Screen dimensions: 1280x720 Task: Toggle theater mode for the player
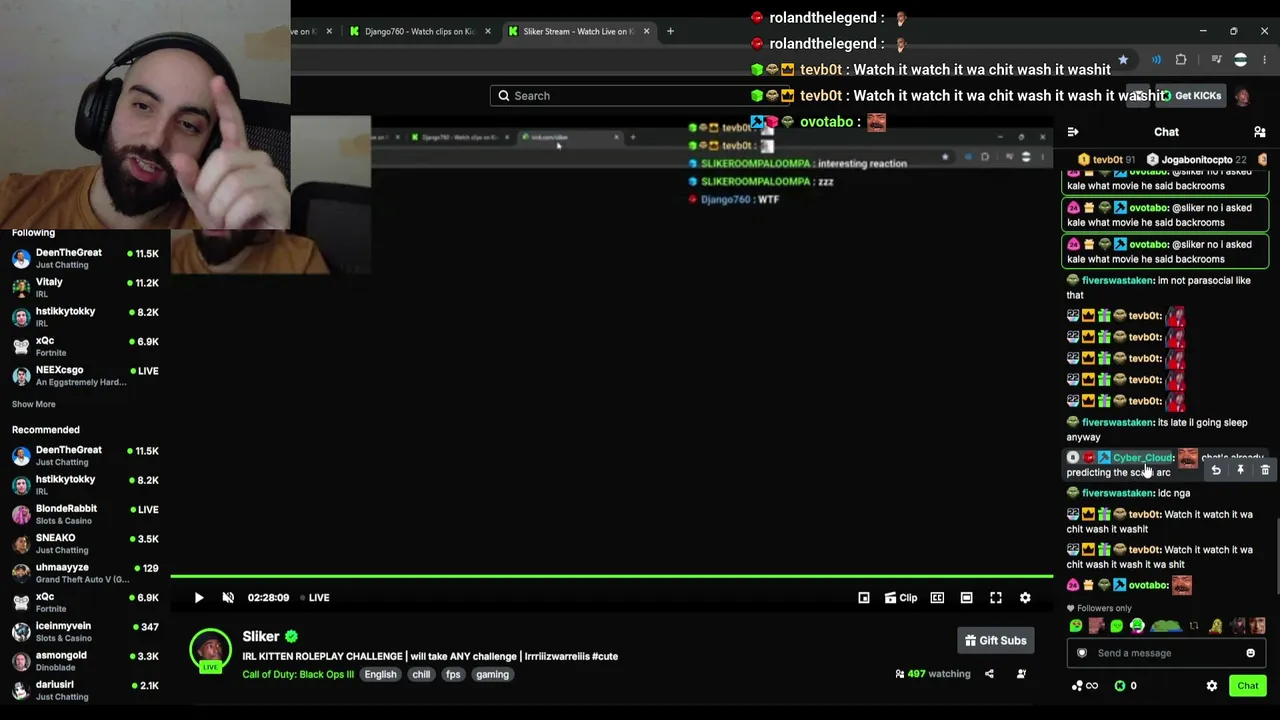(x=966, y=598)
